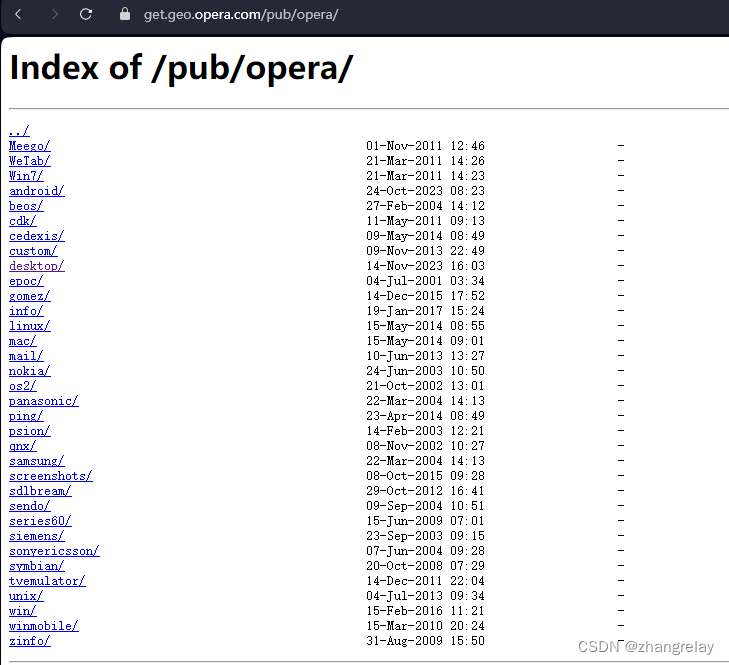Open the info/ directory link
Image resolution: width=729 pixels, height=665 pixels.
tap(26, 311)
